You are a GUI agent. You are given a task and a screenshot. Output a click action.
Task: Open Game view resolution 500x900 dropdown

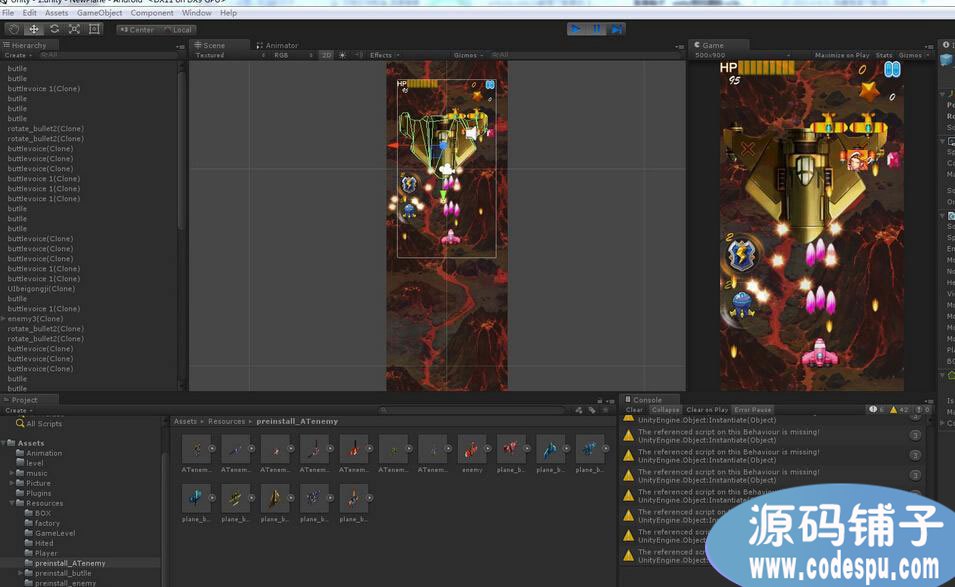click(x=742, y=55)
